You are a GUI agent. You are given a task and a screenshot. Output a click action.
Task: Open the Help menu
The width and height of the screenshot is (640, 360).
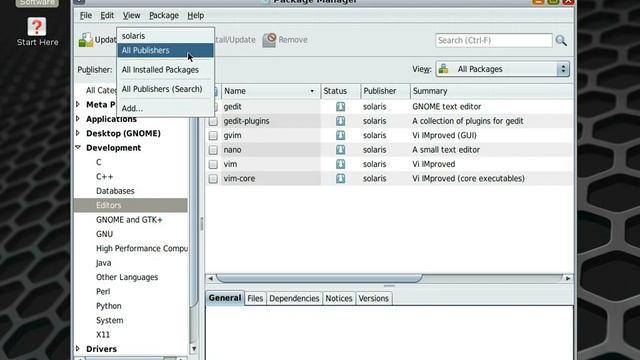point(196,16)
